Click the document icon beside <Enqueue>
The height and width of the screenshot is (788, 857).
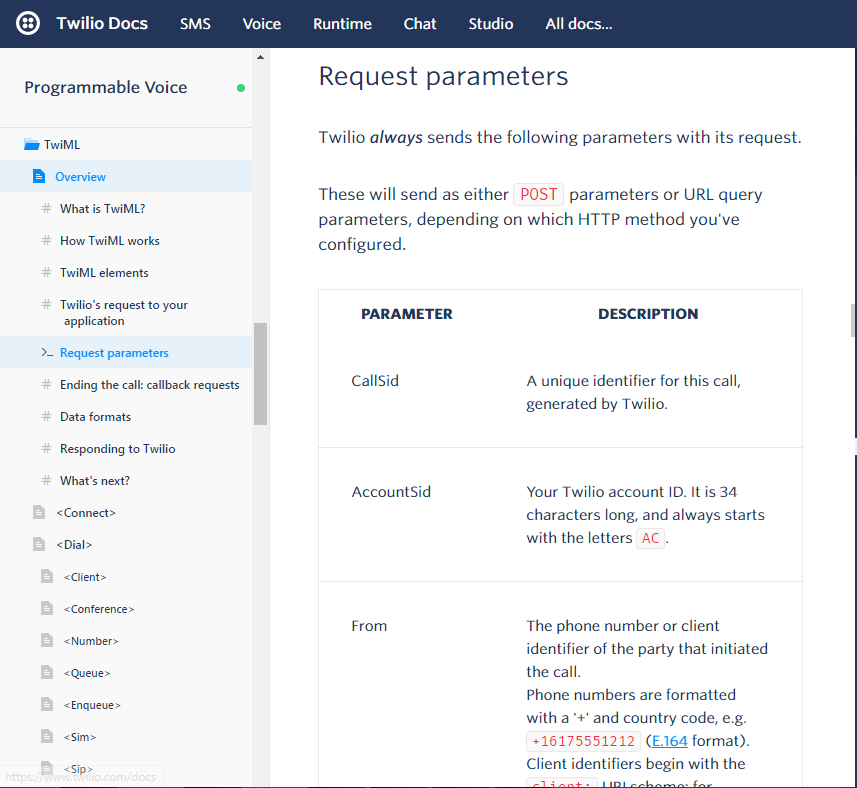pos(47,704)
